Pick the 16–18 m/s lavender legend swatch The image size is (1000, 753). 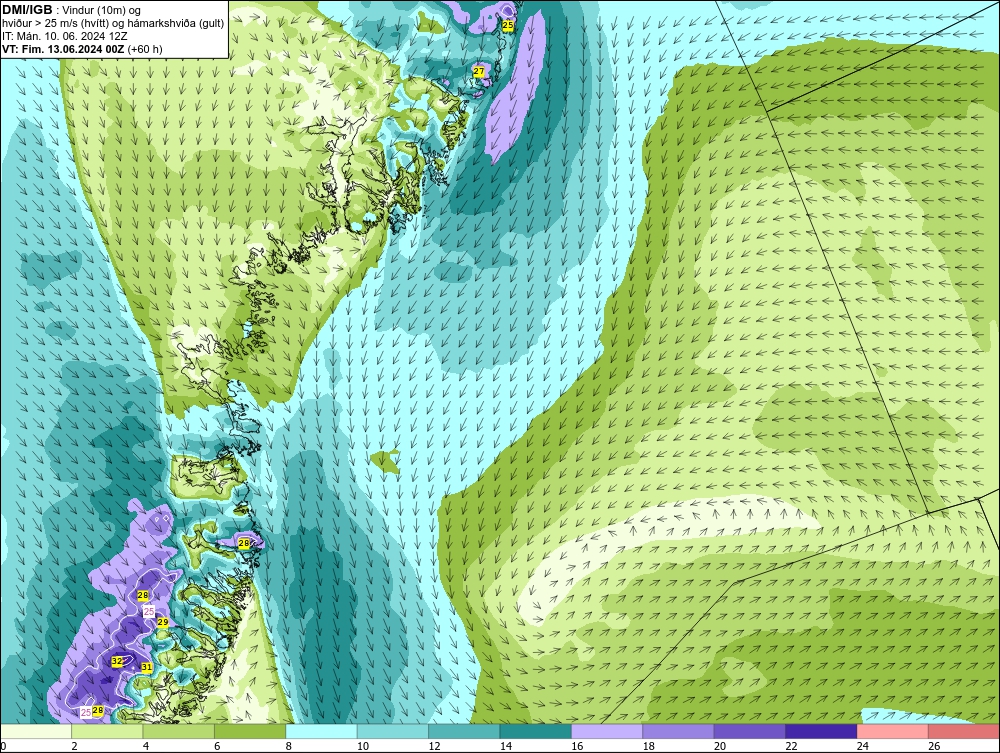point(607,731)
